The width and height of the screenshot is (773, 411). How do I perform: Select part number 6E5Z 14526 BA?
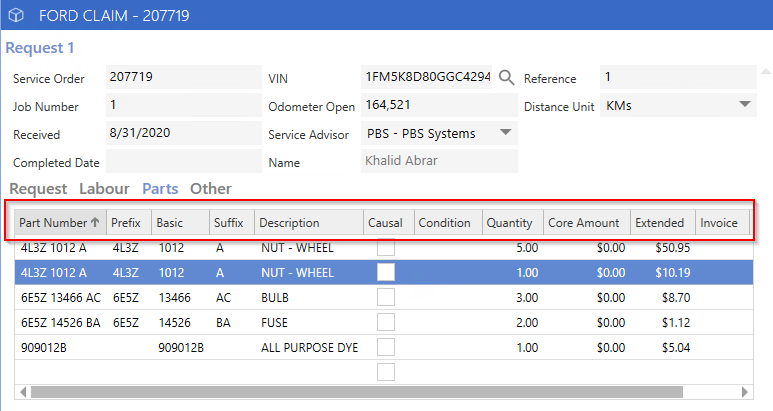[x=61, y=323]
